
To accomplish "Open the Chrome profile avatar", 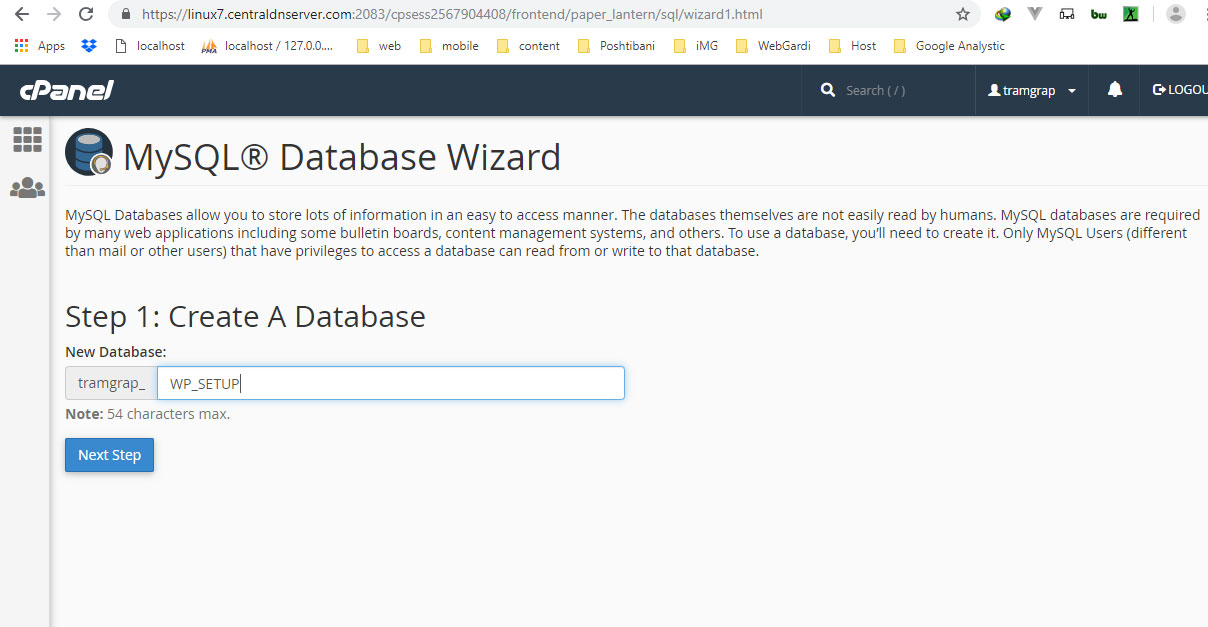I will point(1176,14).
